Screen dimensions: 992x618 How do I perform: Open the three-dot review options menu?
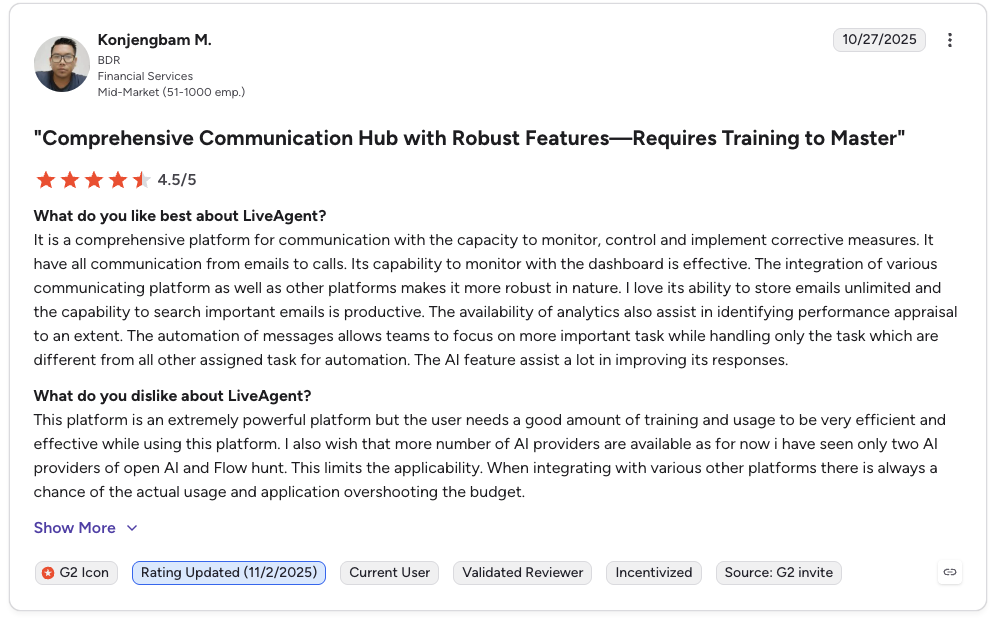click(x=949, y=40)
